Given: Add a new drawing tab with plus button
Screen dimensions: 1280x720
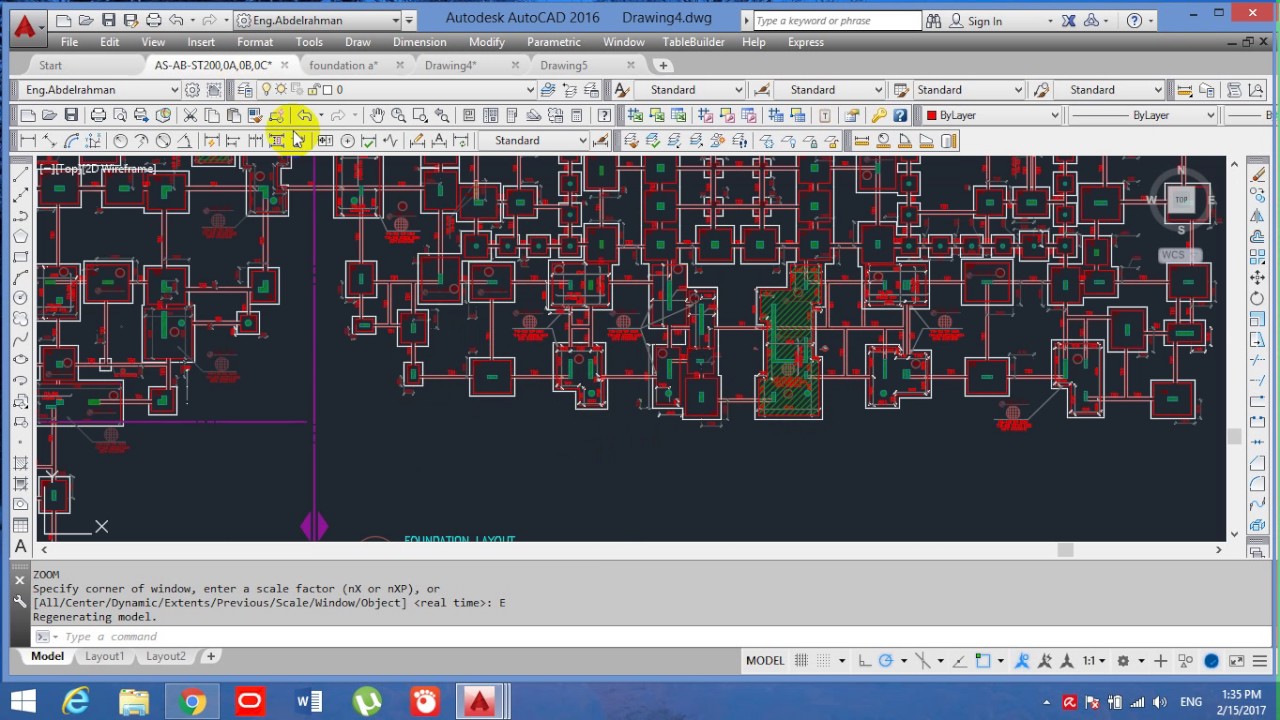Looking at the screenshot, I should pos(663,65).
